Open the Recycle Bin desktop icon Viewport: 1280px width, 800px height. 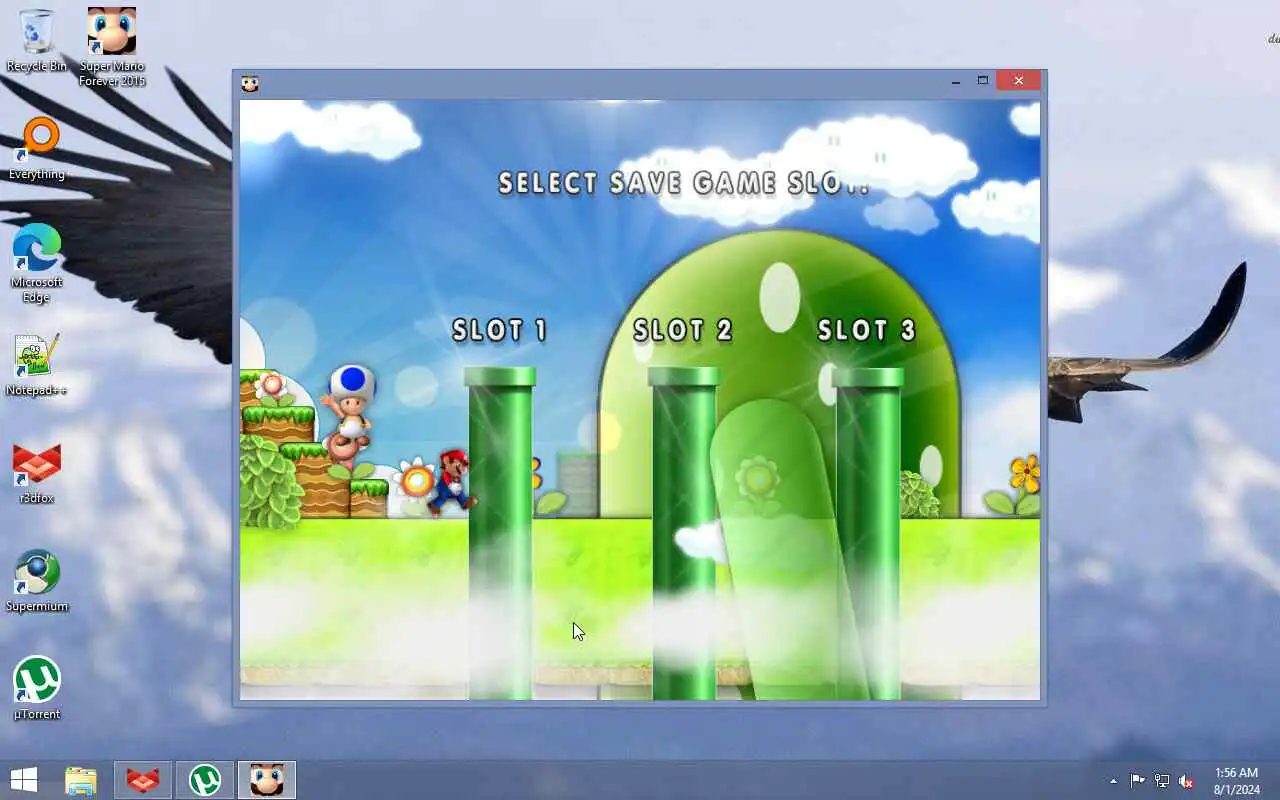[x=37, y=41]
